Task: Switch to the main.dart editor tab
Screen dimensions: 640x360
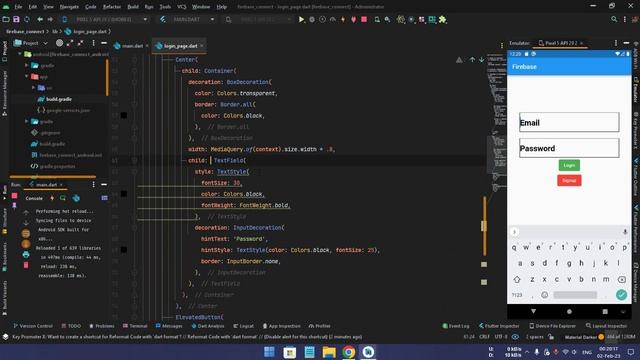Action: click(x=131, y=46)
